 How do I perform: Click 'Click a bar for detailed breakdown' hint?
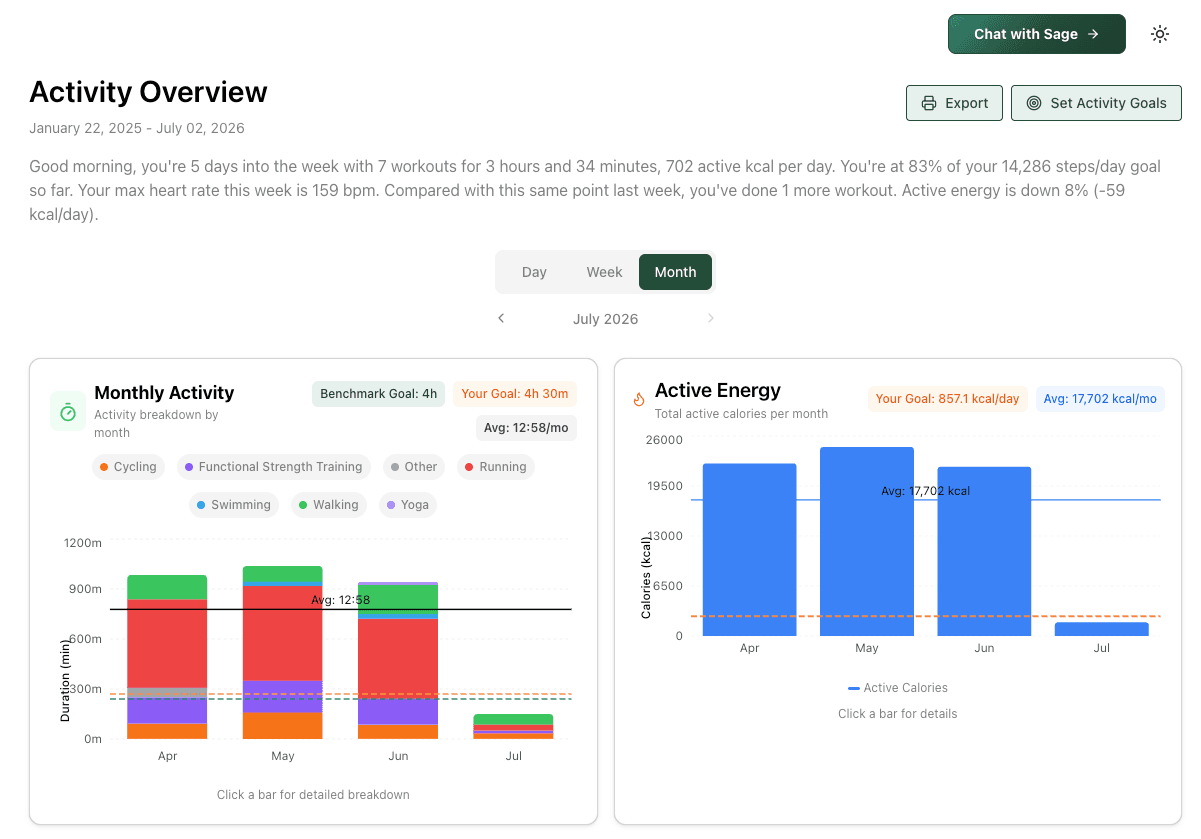tap(313, 795)
